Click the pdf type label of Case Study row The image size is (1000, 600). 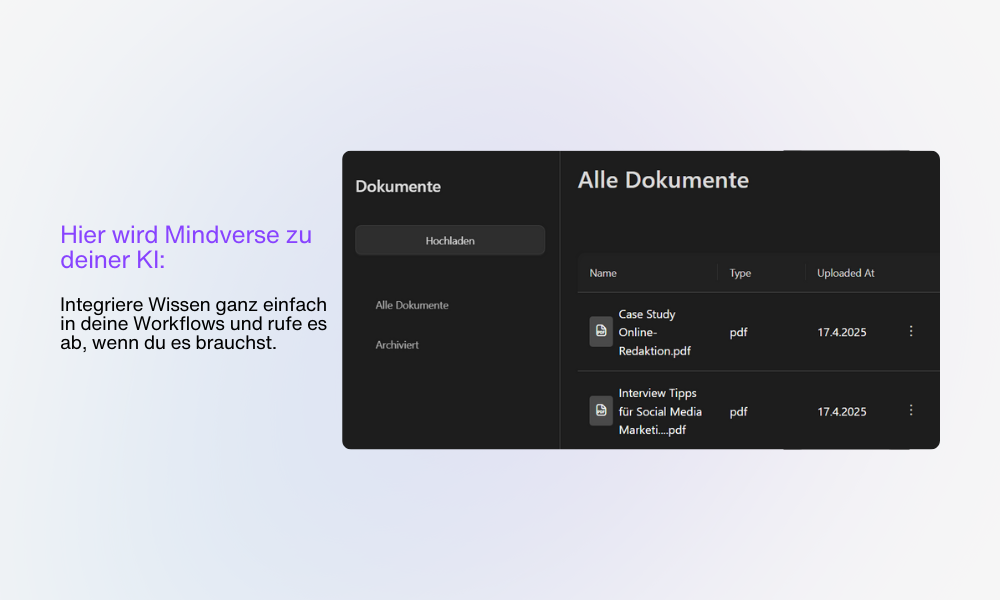click(739, 331)
